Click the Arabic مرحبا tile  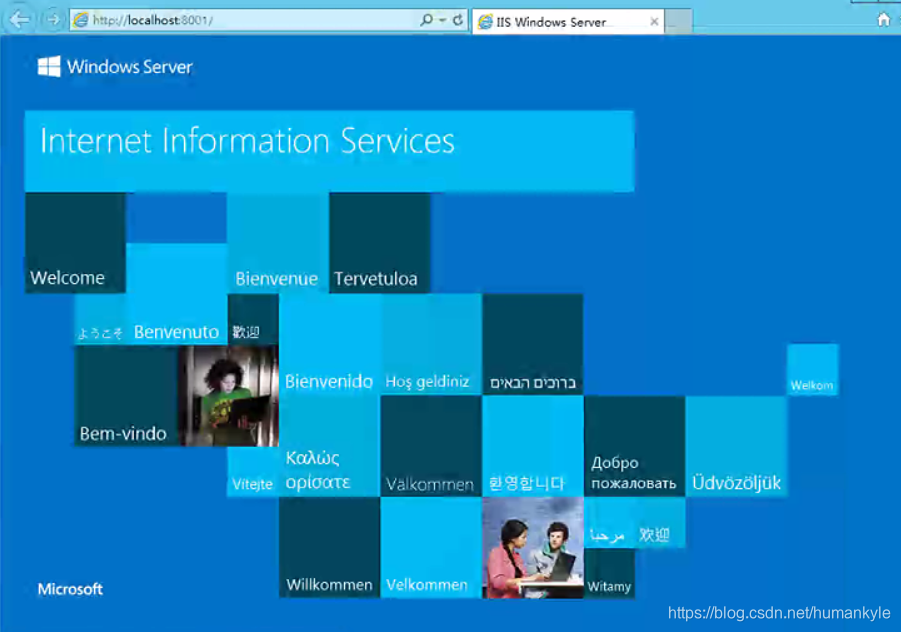609,522
